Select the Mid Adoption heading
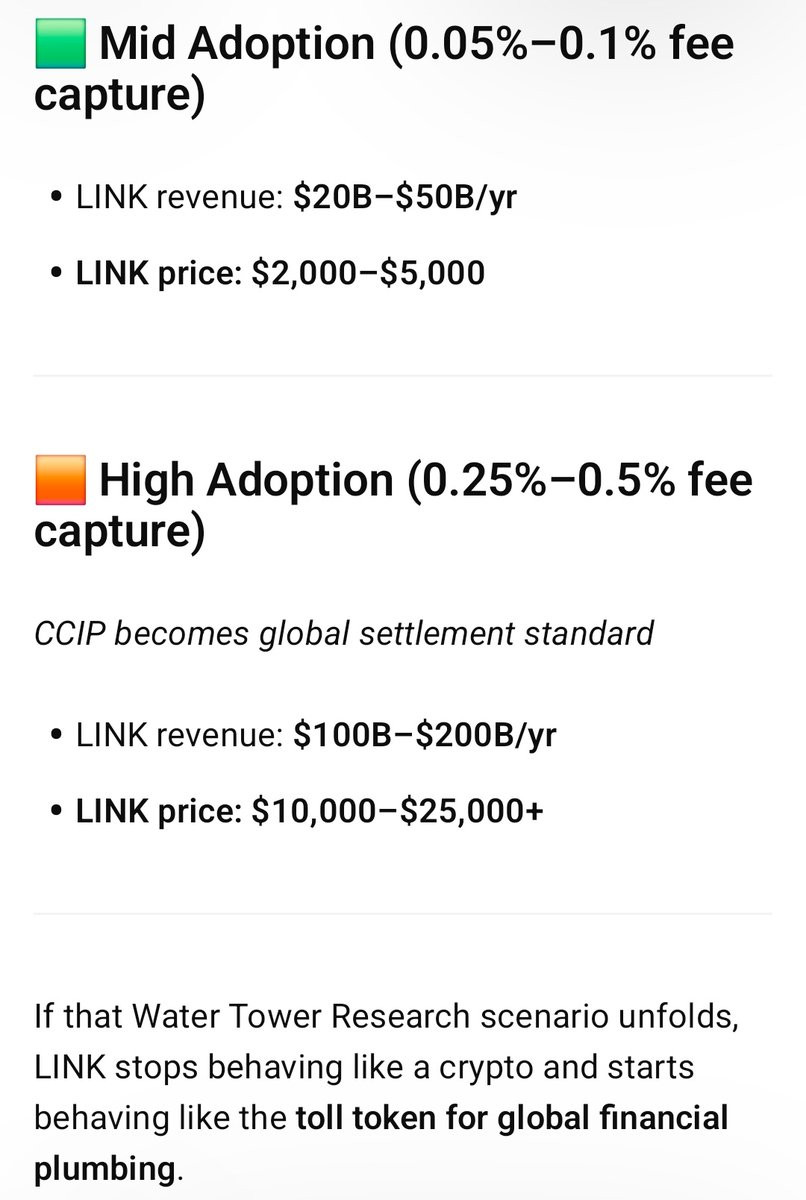The height and width of the screenshot is (1200, 806). click(x=384, y=70)
